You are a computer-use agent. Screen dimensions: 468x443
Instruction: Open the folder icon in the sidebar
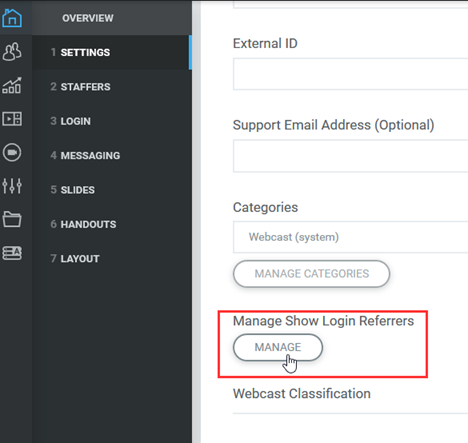(x=12, y=219)
